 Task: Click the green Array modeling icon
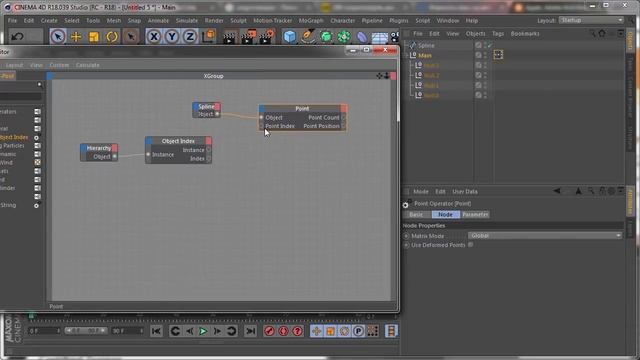(x=344, y=37)
